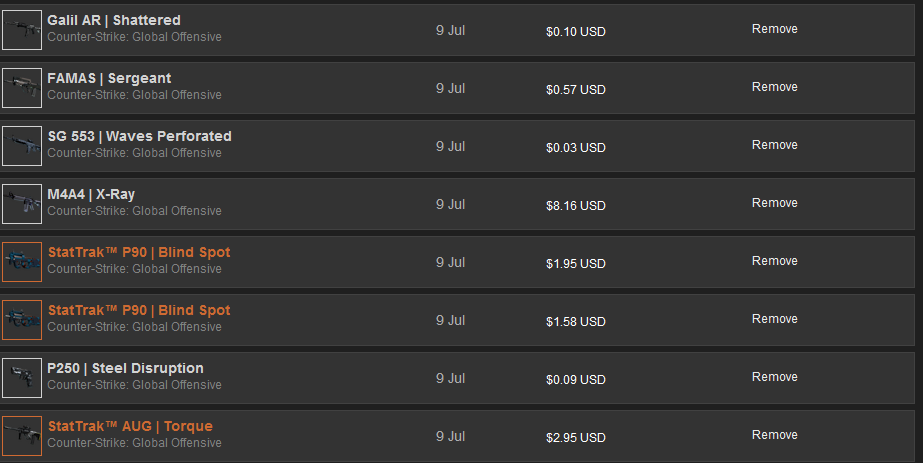Remove the StatTrak AUG Torque listing
The height and width of the screenshot is (463, 923).
[774, 435]
